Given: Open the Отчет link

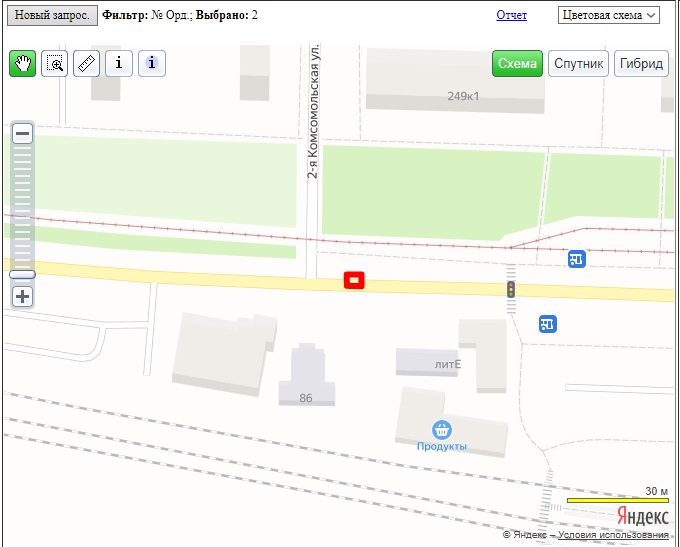Looking at the screenshot, I should (x=512, y=15).
